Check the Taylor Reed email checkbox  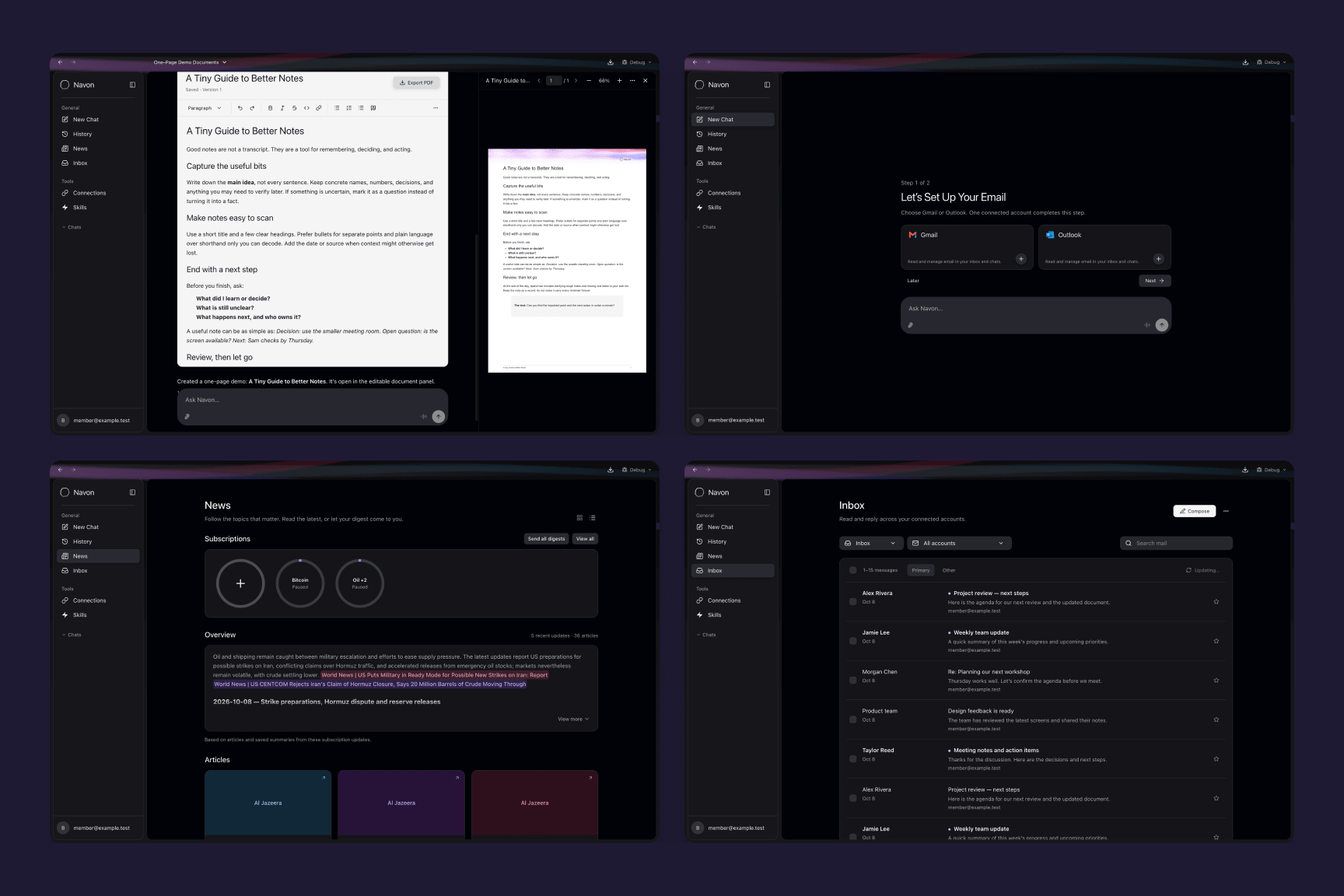coord(853,759)
